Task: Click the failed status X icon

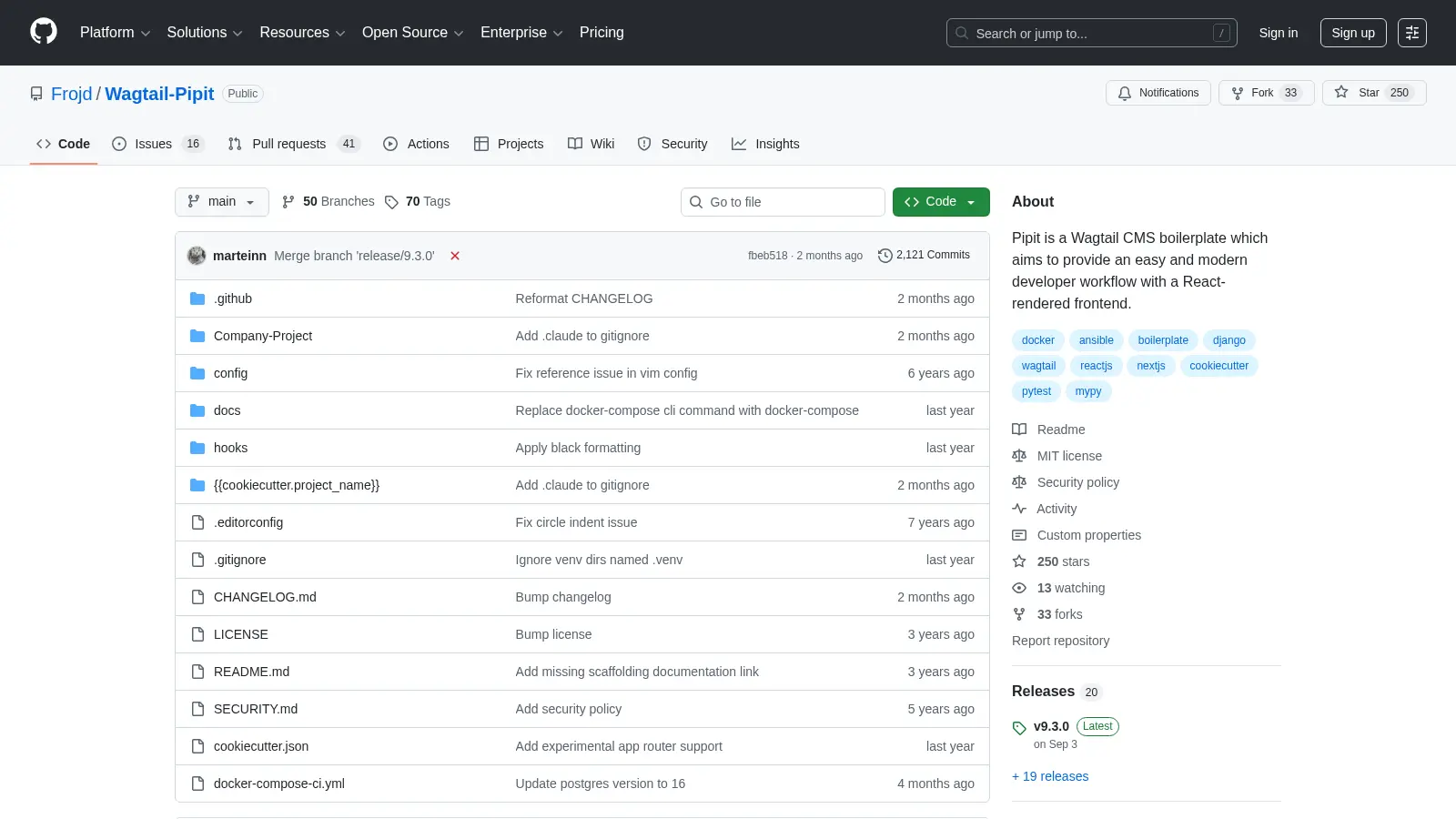Action: pyautogui.click(x=455, y=256)
